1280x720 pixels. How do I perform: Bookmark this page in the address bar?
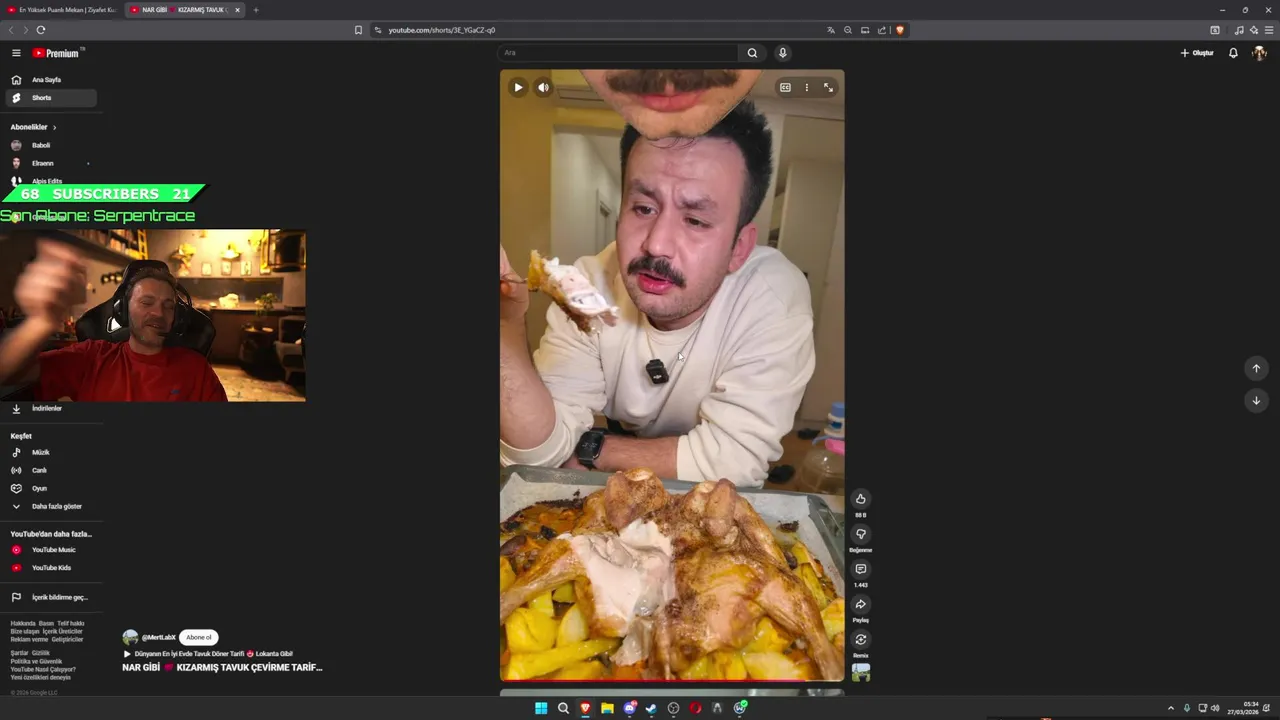(x=358, y=30)
